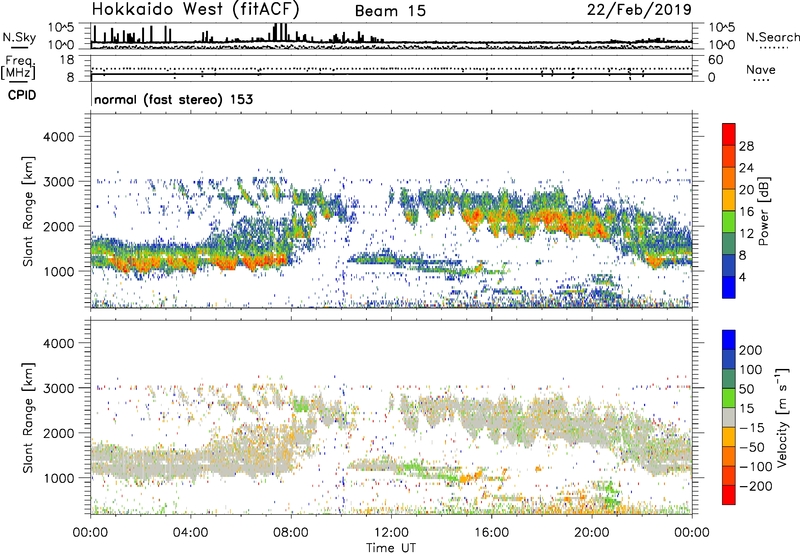Click the "4000" tick of the power panel
This screenshot has width=800, height=554.
pos(59,137)
